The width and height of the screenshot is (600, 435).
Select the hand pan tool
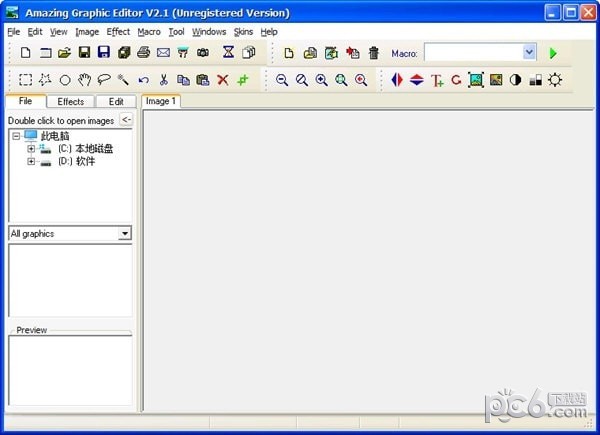[x=85, y=80]
